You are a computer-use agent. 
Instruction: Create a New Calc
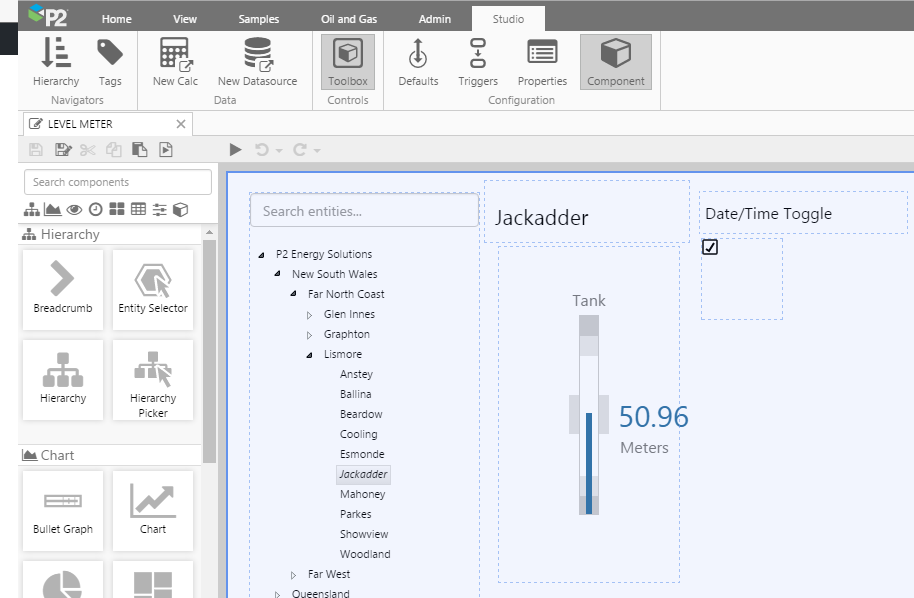(175, 62)
